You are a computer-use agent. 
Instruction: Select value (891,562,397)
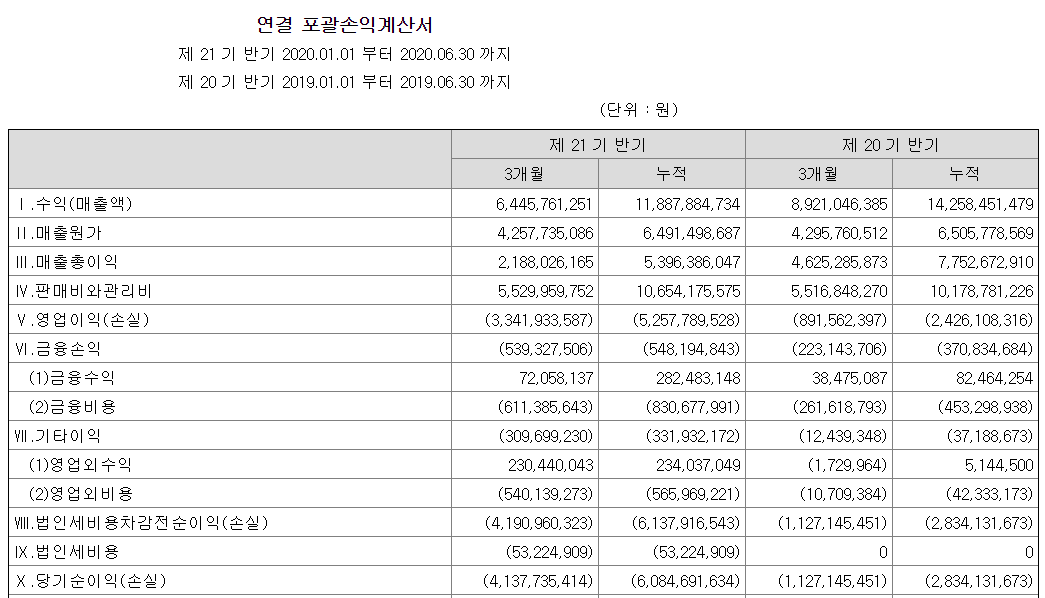coord(840,320)
